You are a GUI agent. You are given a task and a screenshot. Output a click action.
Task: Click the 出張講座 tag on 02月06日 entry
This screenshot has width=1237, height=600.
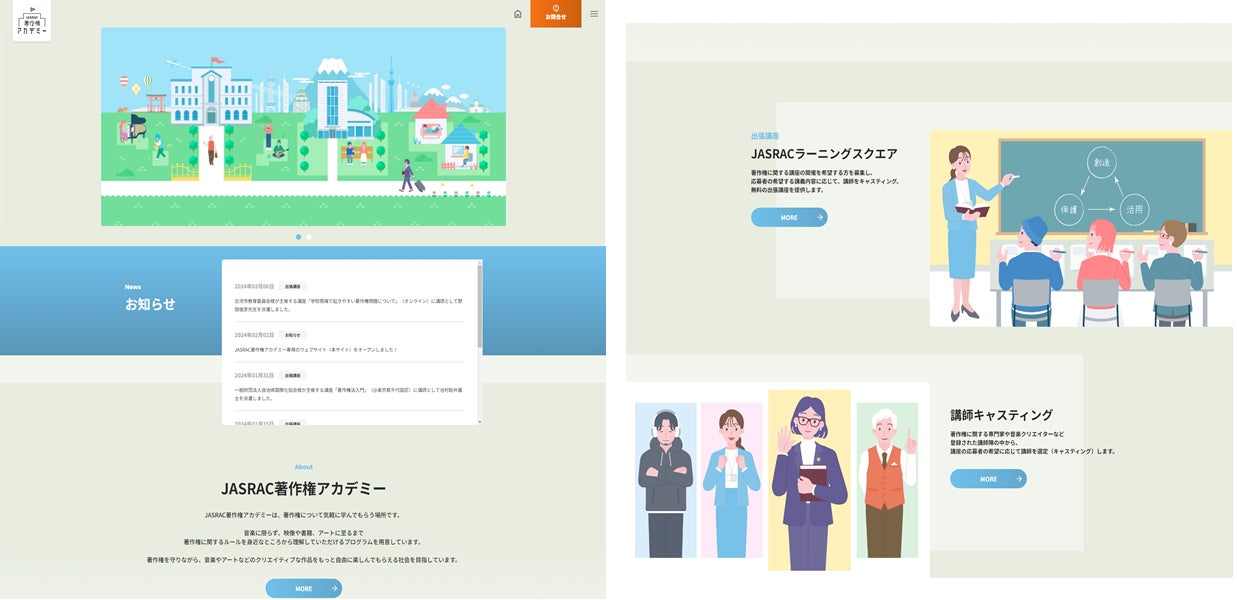tap(293, 286)
